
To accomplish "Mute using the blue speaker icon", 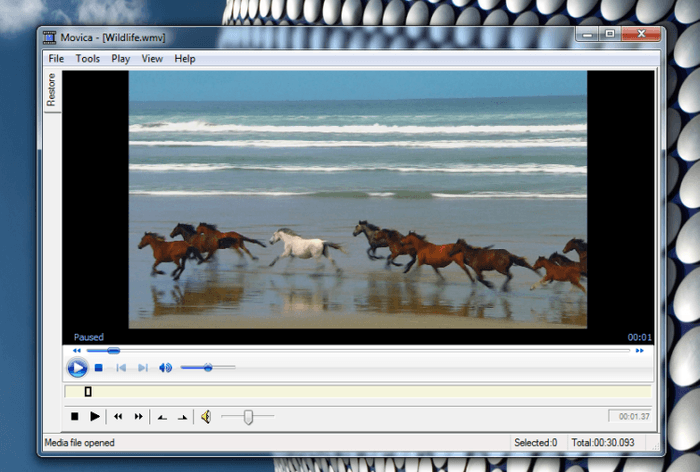I will (166, 368).
